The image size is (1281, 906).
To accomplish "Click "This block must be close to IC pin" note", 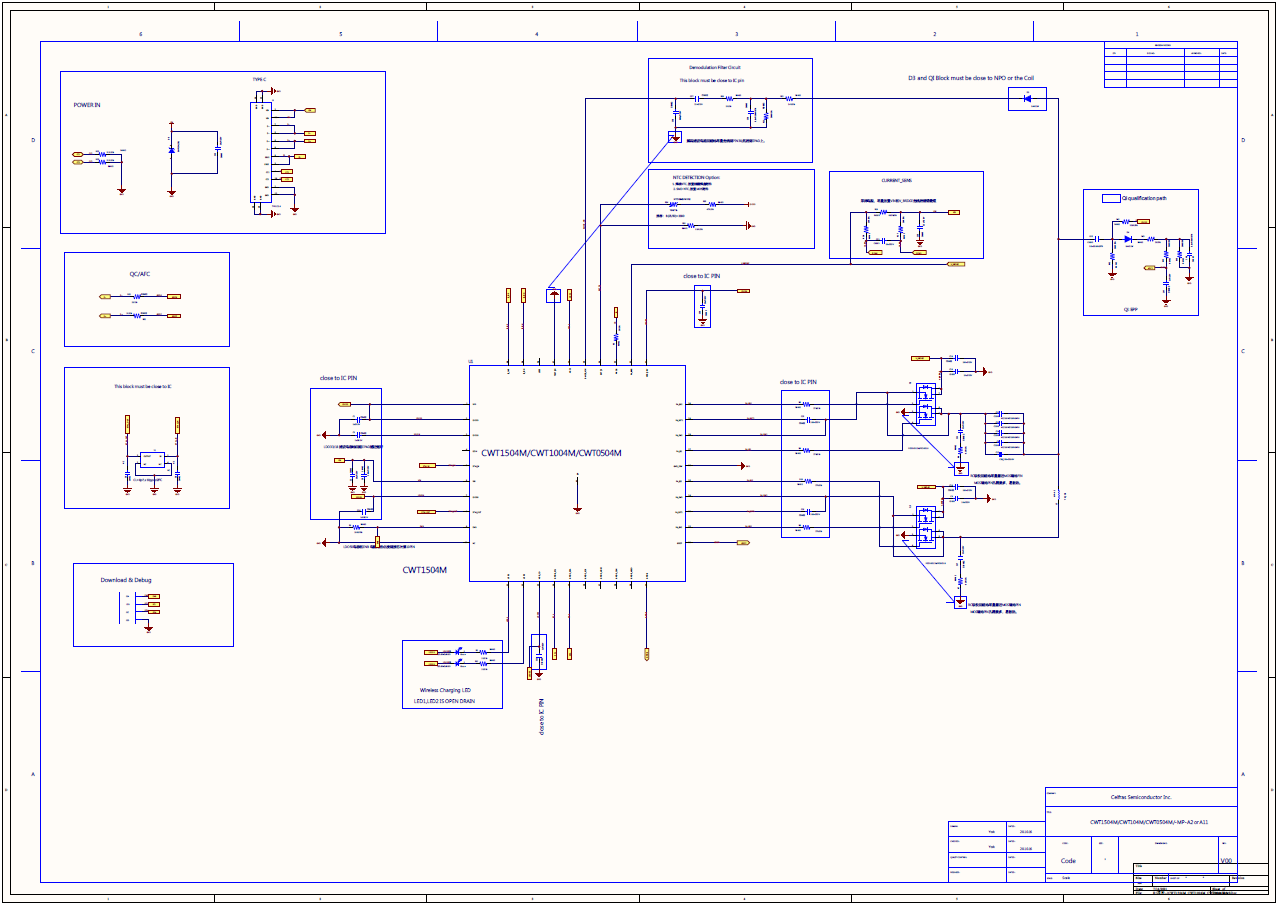I will [x=712, y=80].
